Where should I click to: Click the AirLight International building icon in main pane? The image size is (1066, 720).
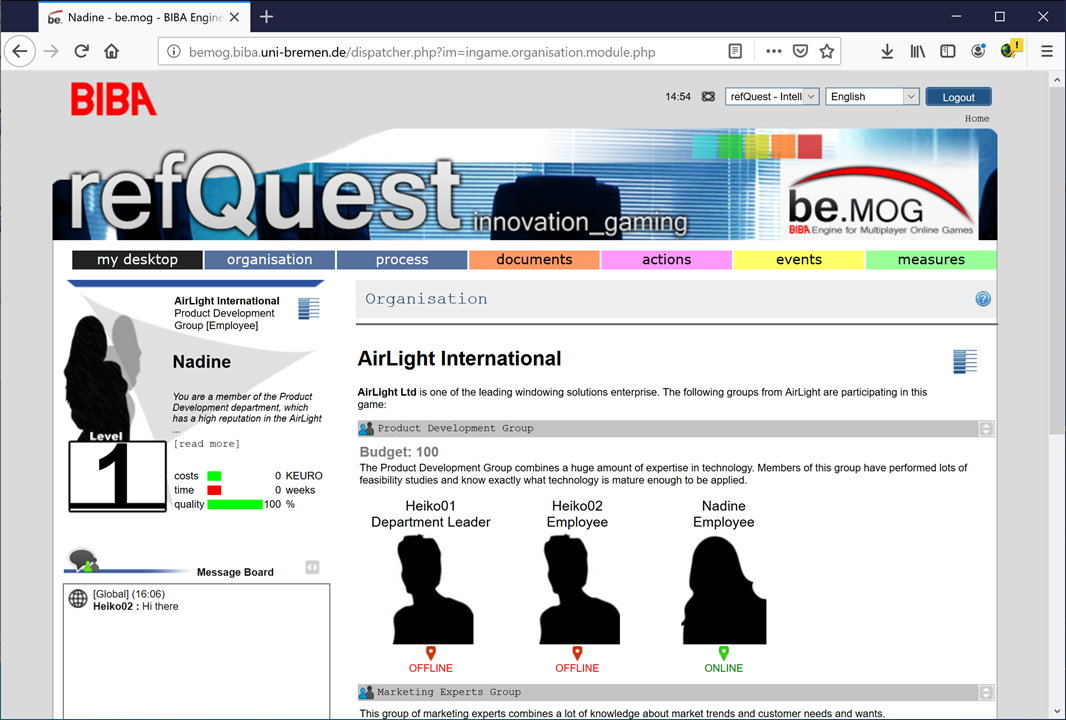(x=965, y=361)
